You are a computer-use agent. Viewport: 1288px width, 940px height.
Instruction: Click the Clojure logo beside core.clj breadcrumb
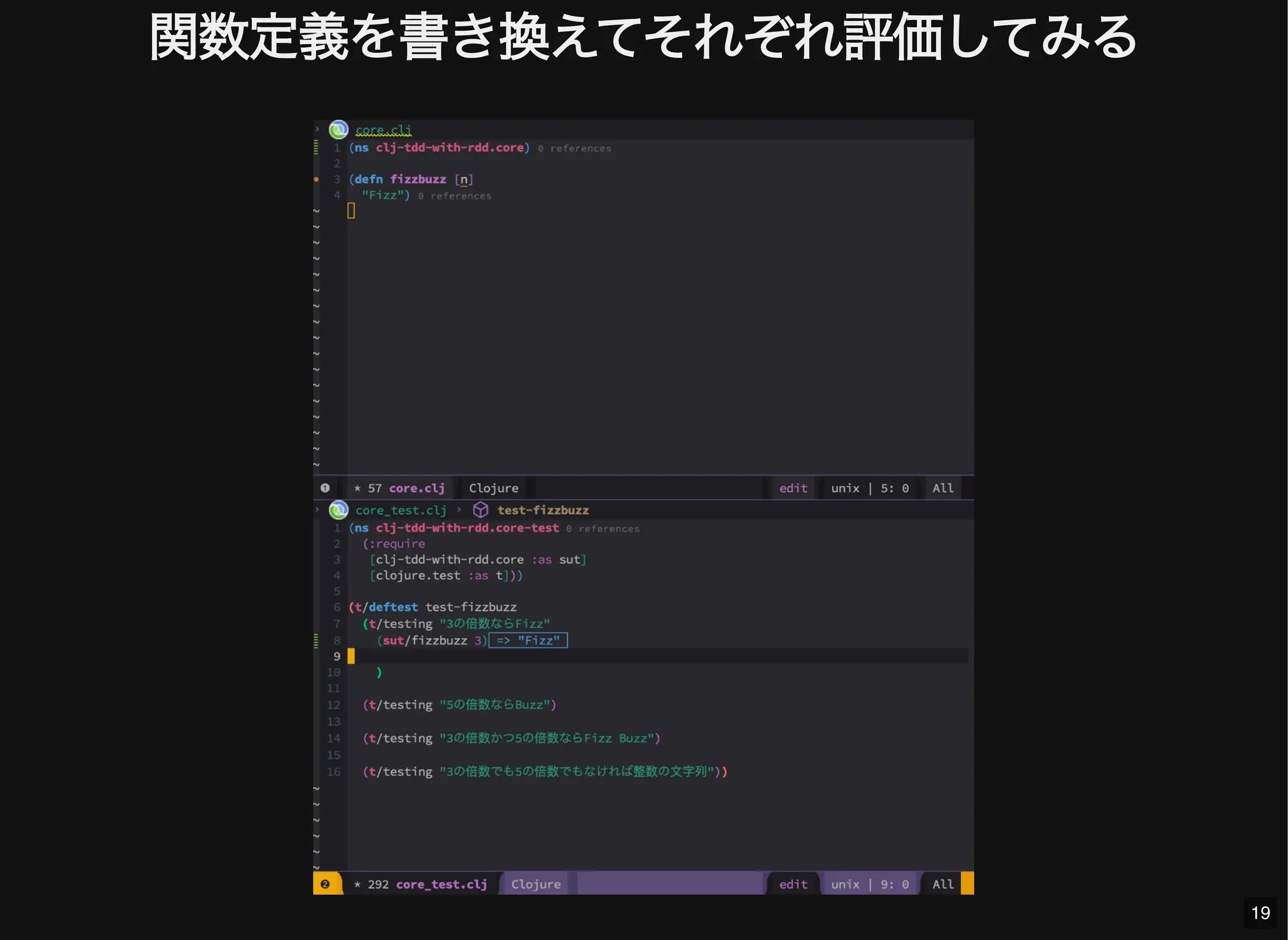point(338,130)
